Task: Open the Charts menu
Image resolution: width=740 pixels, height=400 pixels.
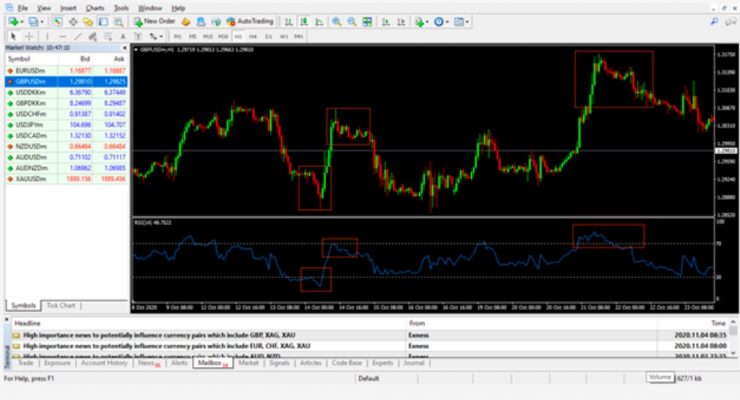Action: (95, 7)
